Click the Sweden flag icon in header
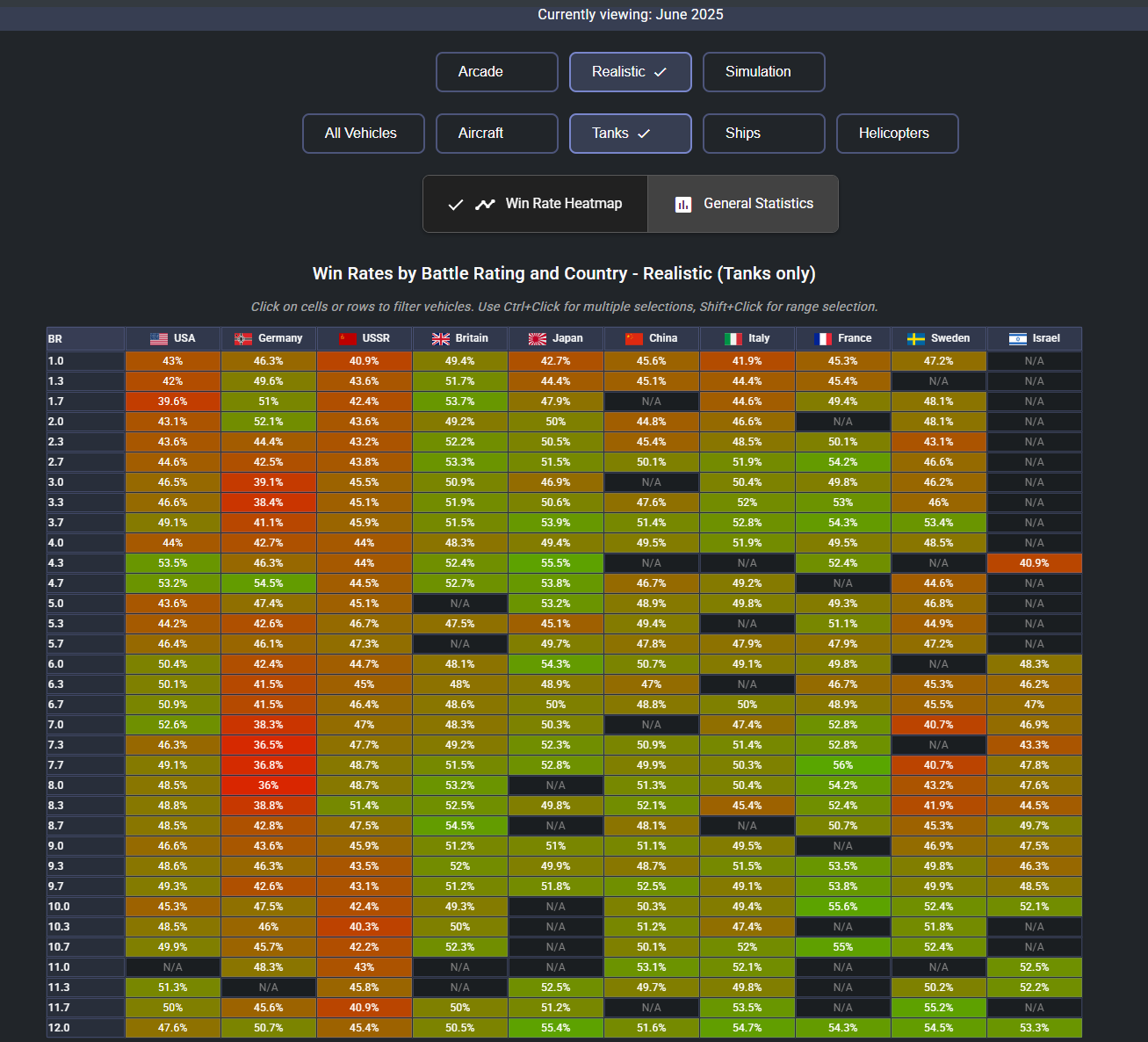 [x=916, y=338]
